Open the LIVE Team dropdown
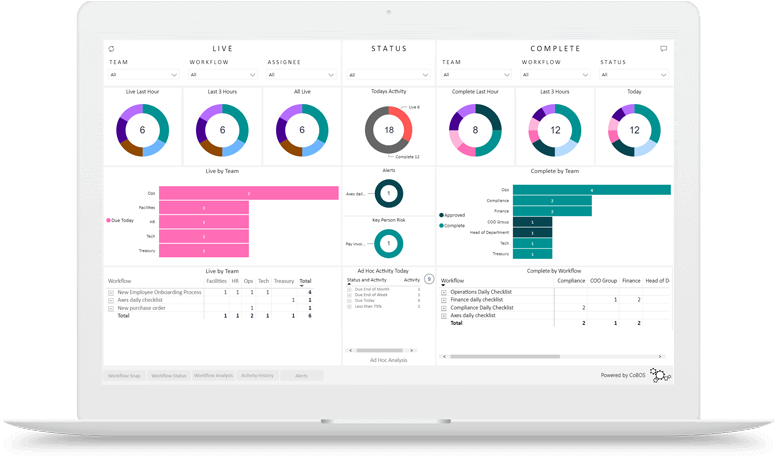The height and width of the screenshot is (458, 778). point(143,74)
